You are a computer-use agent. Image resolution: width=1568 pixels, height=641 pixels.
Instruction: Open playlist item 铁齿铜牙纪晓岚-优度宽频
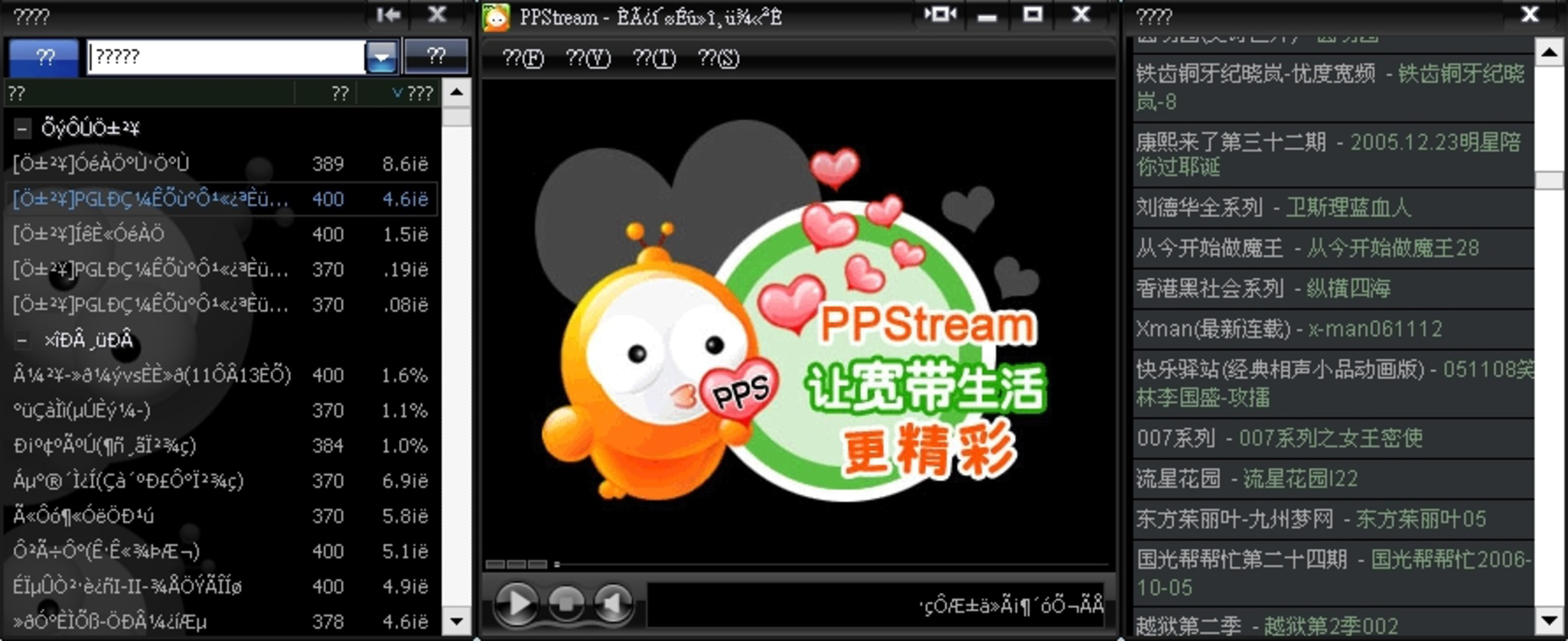tap(1333, 87)
